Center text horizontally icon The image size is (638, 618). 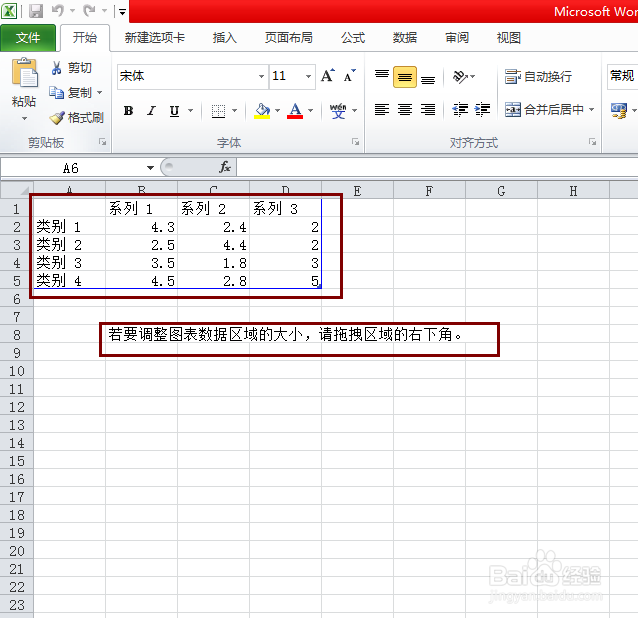(405, 109)
